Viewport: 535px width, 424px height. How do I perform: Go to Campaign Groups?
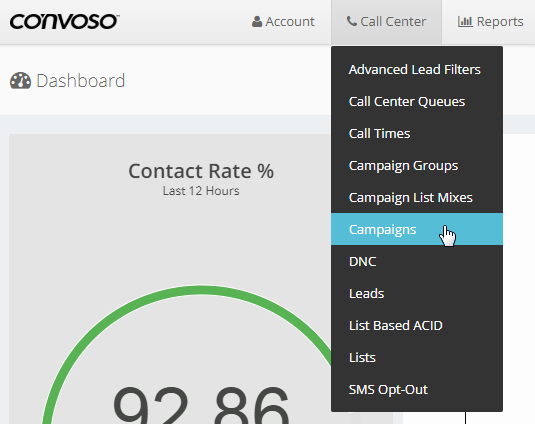point(417,166)
